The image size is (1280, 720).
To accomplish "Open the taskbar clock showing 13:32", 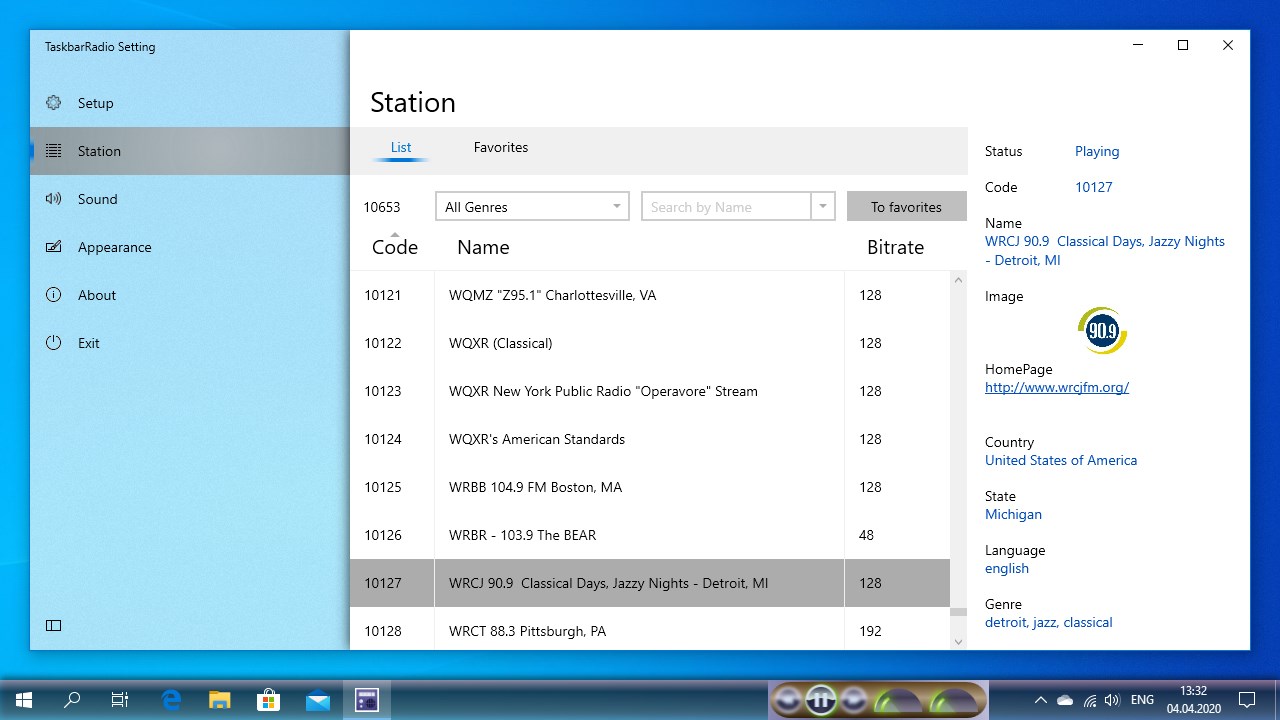I will pyautogui.click(x=1193, y=700).
